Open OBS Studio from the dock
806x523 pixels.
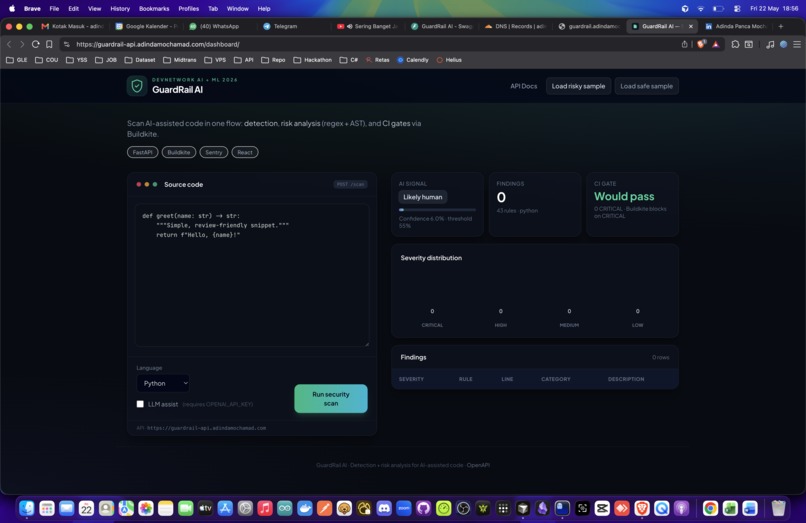tap(463, 509)
